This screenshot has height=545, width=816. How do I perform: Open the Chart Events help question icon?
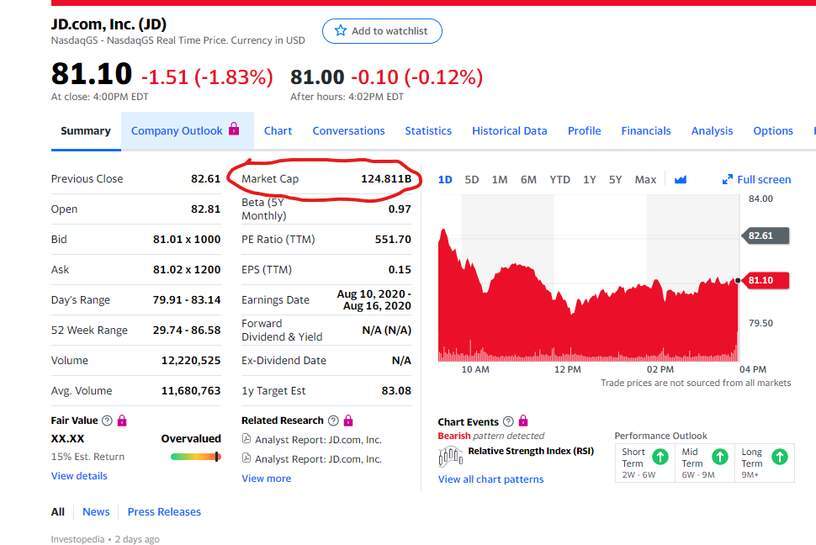[508, 422]
